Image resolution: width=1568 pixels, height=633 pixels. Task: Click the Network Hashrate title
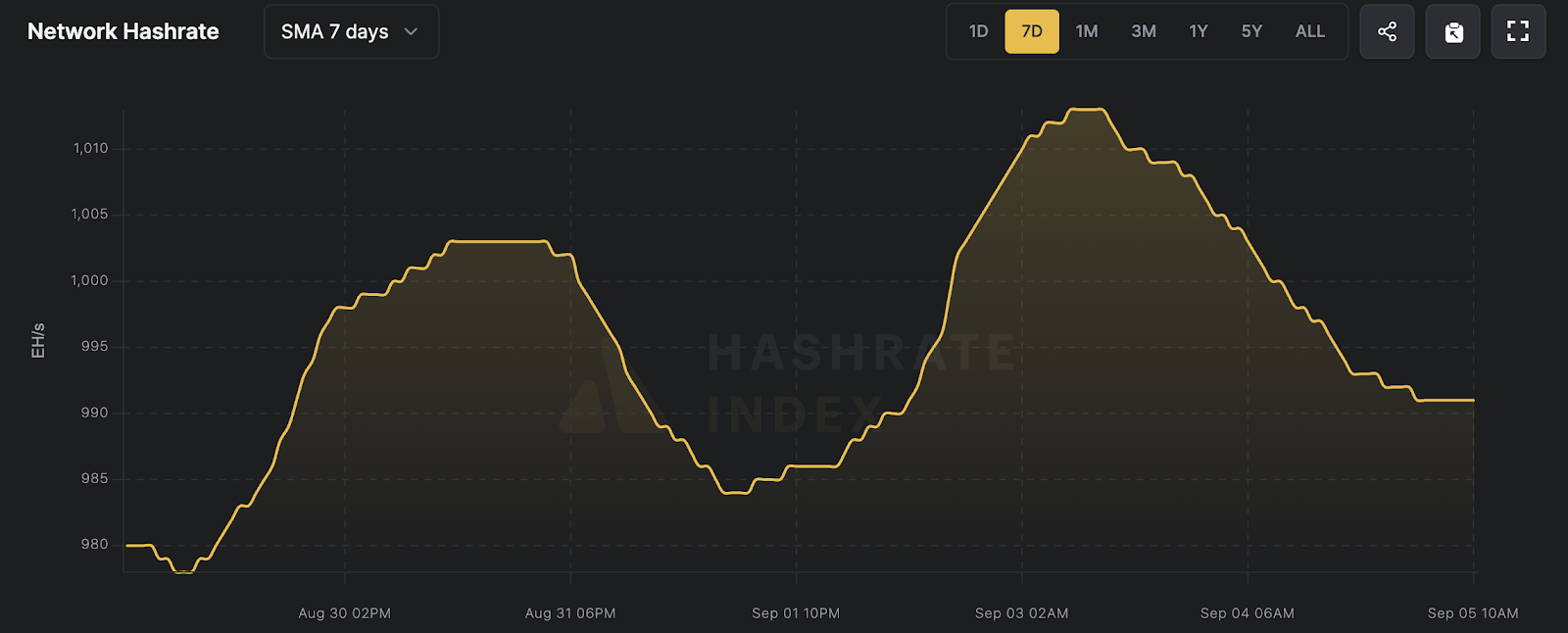pyautogui.click(x=123, y=31)
